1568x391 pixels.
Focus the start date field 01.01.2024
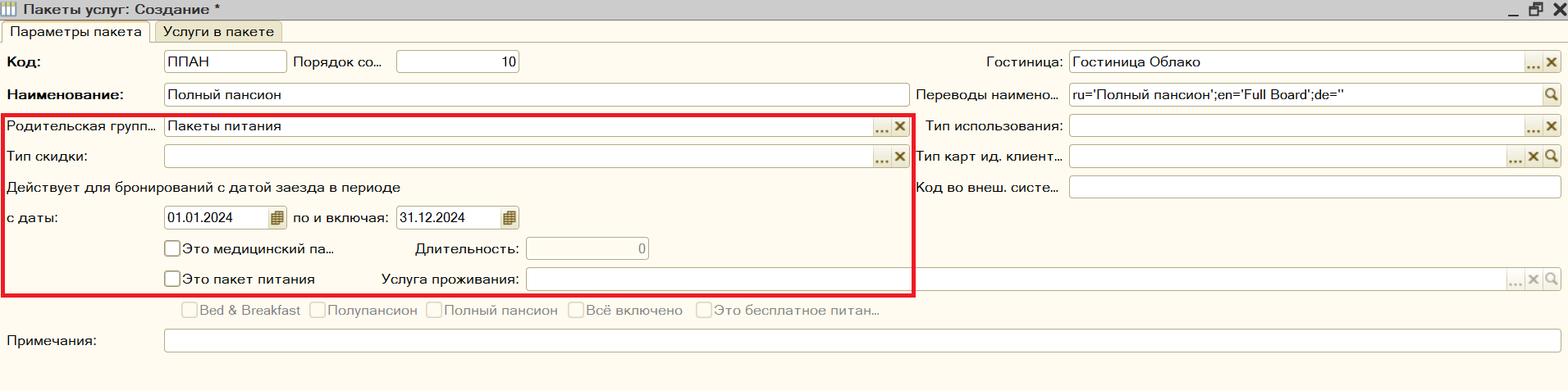click(217, 218)
